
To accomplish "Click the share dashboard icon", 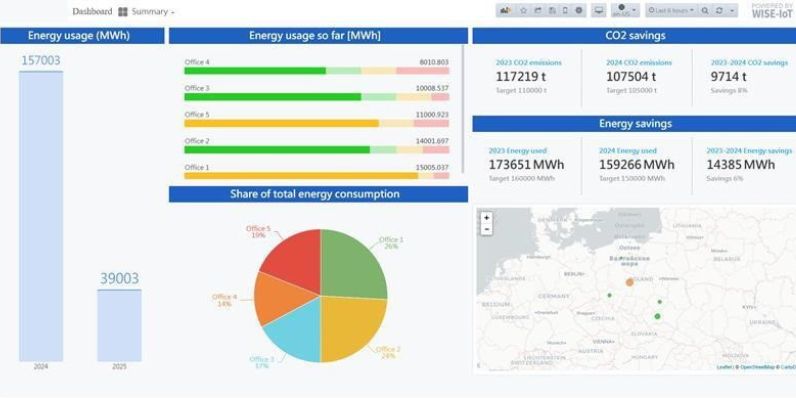I will pos(538,10).
